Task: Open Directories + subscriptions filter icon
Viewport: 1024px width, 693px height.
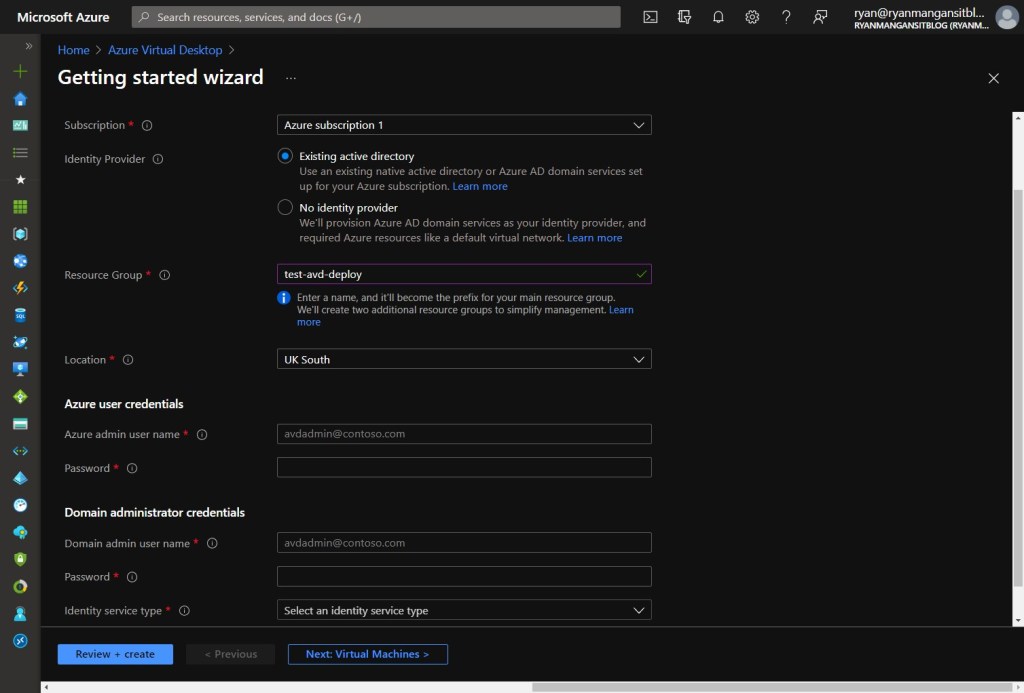Action: (684, 17)
